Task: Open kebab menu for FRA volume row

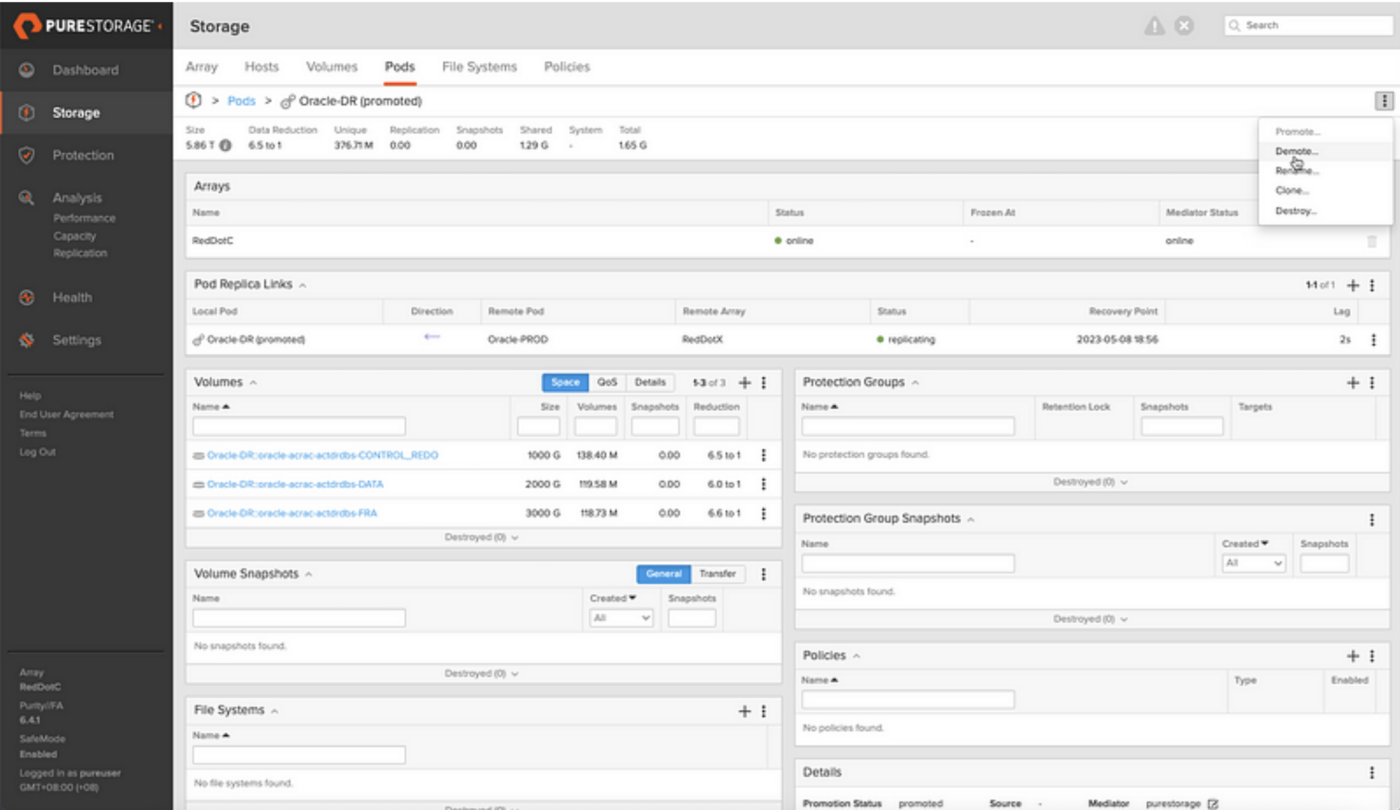Action: point(763,513)
